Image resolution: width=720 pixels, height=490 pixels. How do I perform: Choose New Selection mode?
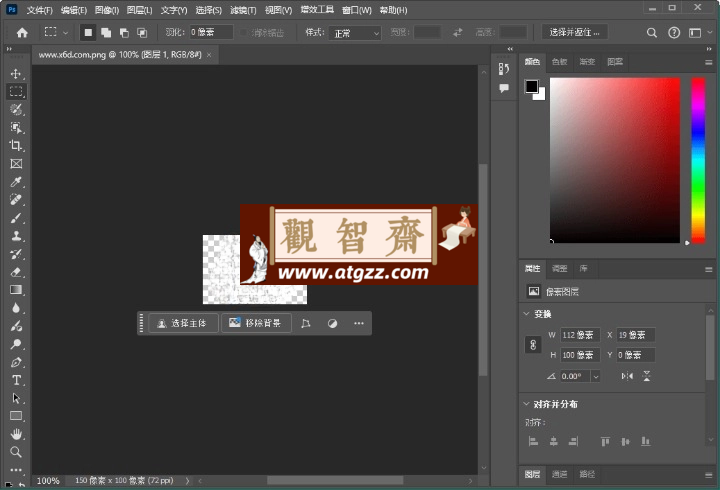pos(88,33)
